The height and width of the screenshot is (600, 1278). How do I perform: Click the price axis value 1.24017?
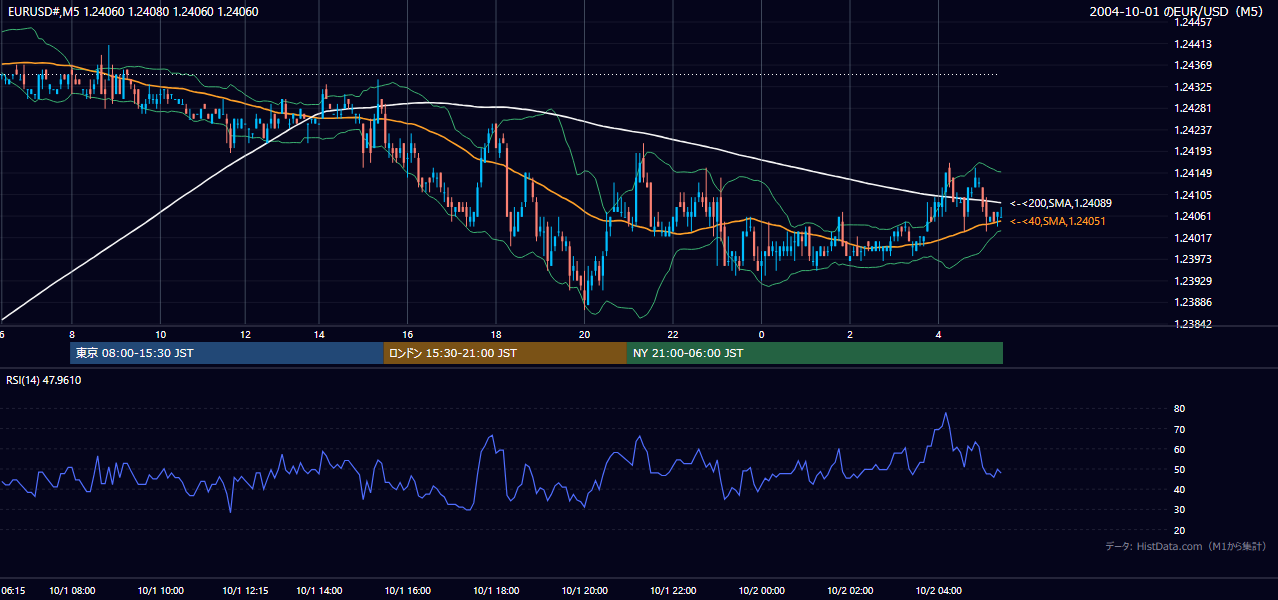point(1195,238)
